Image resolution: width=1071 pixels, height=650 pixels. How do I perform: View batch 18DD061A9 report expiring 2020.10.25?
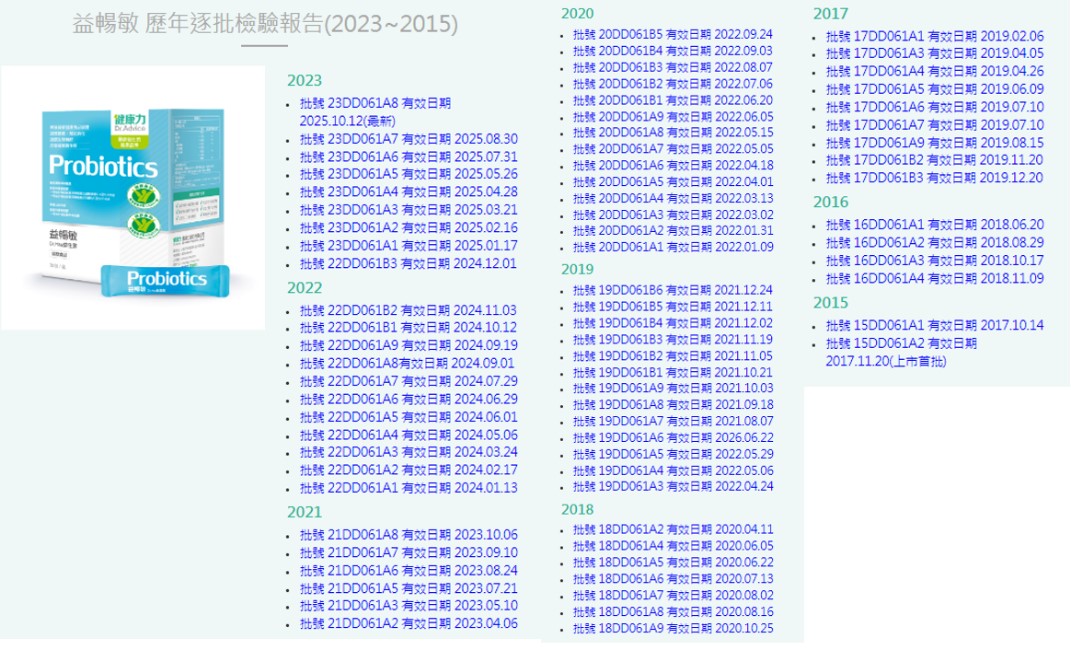tap(672, 628)
